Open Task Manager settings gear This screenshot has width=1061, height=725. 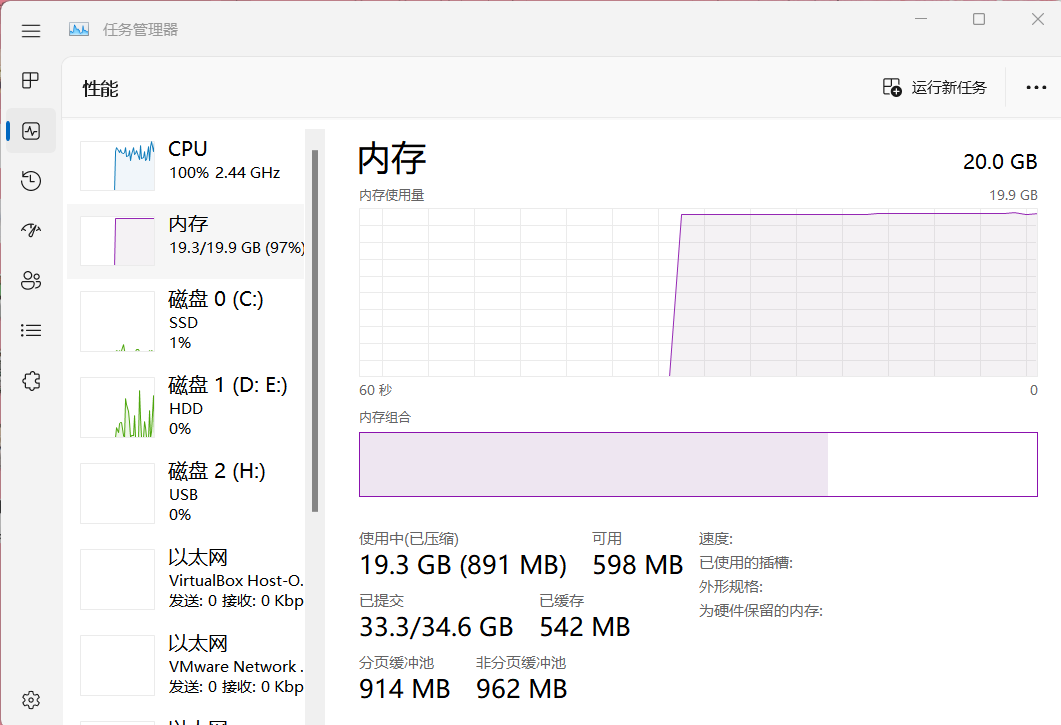[31, 699]
